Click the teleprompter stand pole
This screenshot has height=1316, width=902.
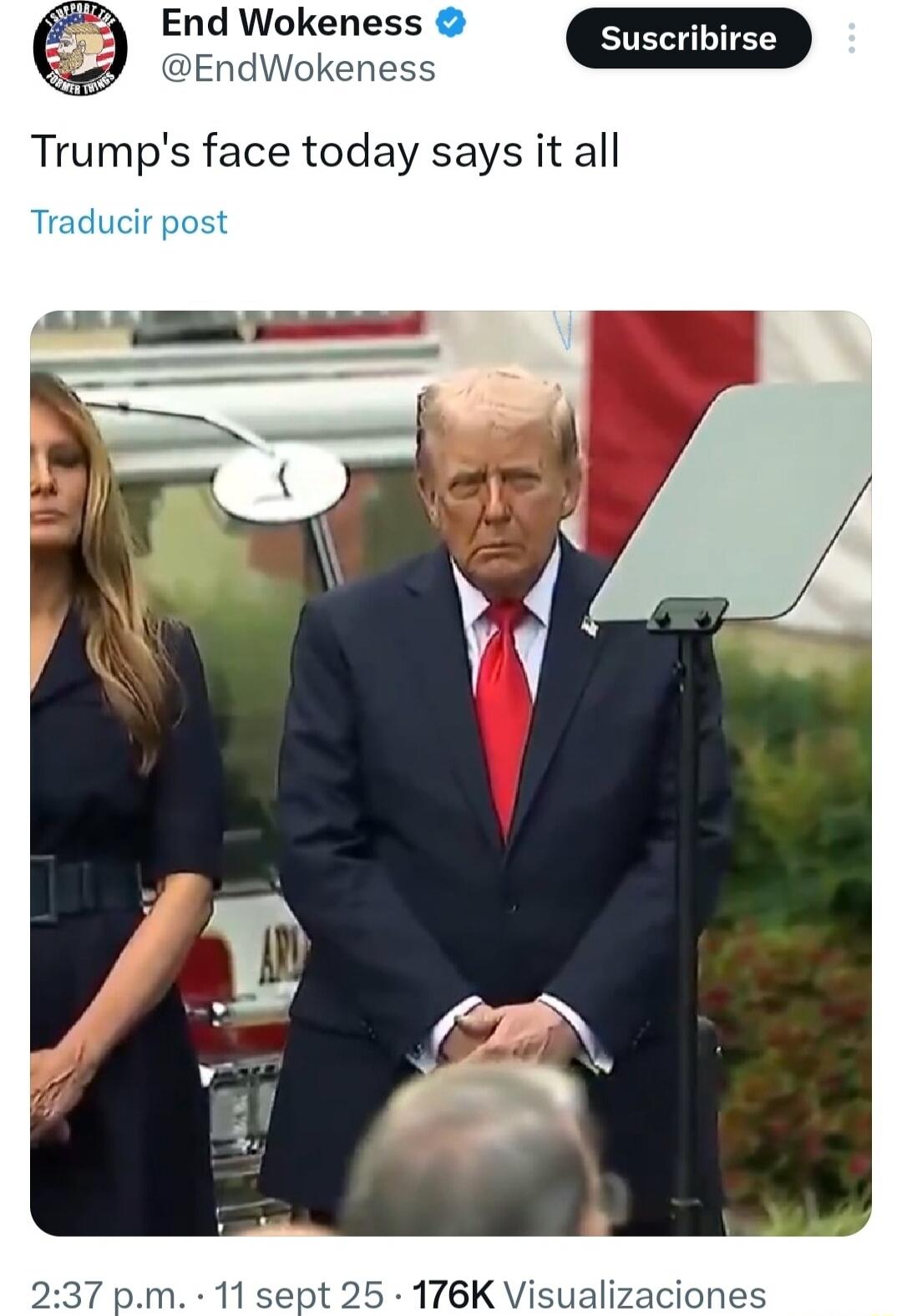pyautogui.click(x=688, y=911)
